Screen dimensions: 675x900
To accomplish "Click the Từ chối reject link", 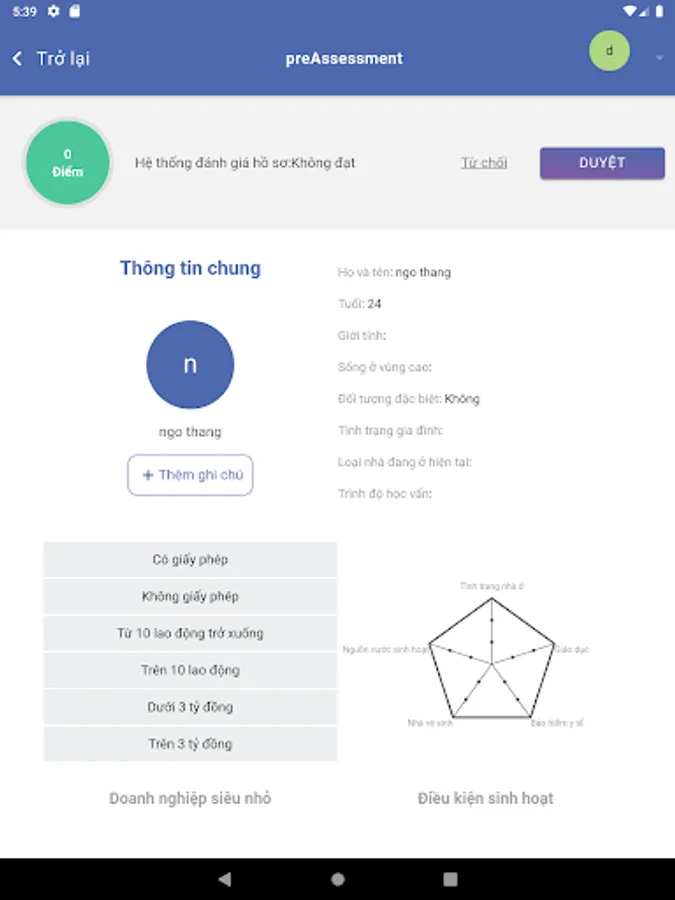I will tap(484, 163).
